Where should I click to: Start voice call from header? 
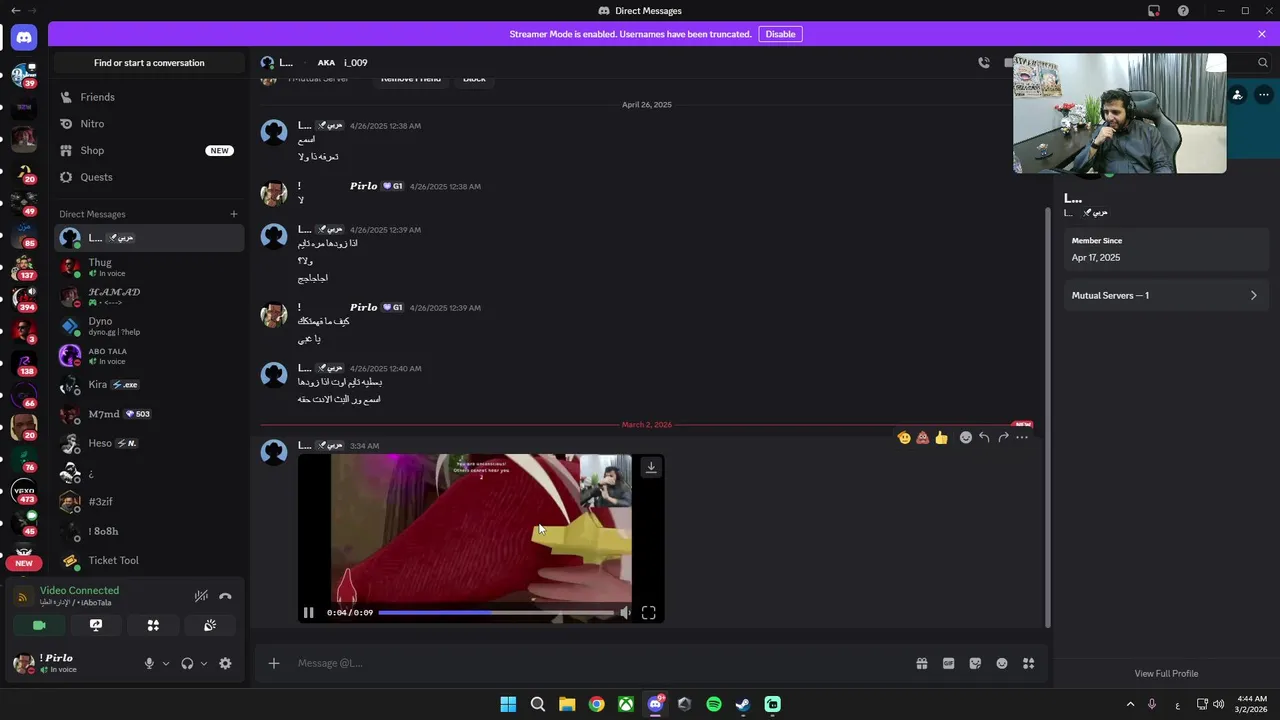(984, 62)
